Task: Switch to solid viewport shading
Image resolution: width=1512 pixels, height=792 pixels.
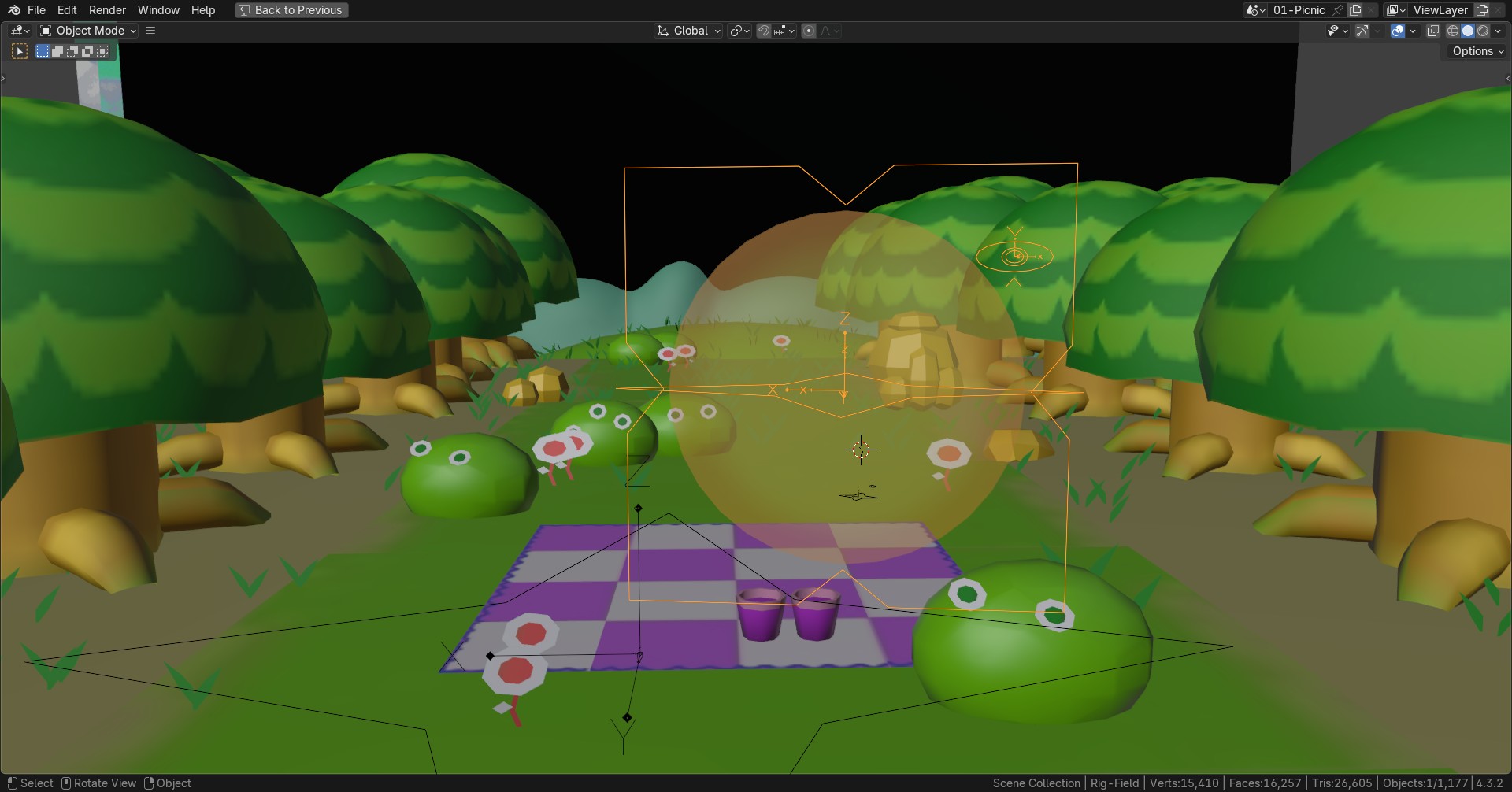Action: coord(1468,31)
